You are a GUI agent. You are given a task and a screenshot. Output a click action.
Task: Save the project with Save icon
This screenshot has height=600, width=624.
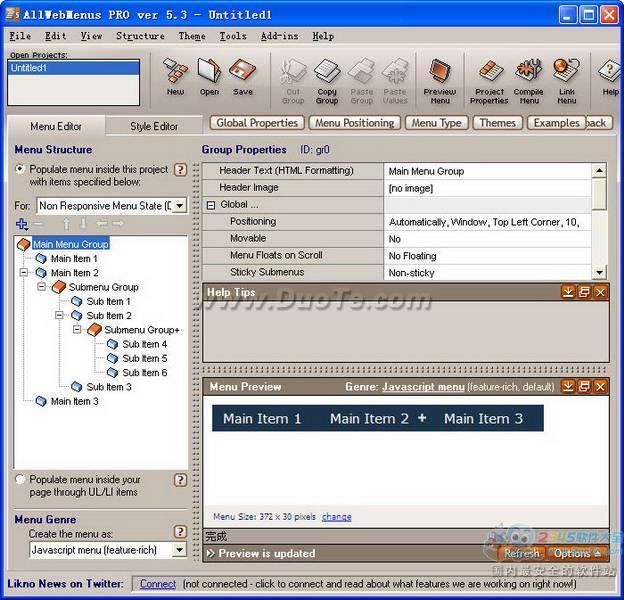point(243,77)
